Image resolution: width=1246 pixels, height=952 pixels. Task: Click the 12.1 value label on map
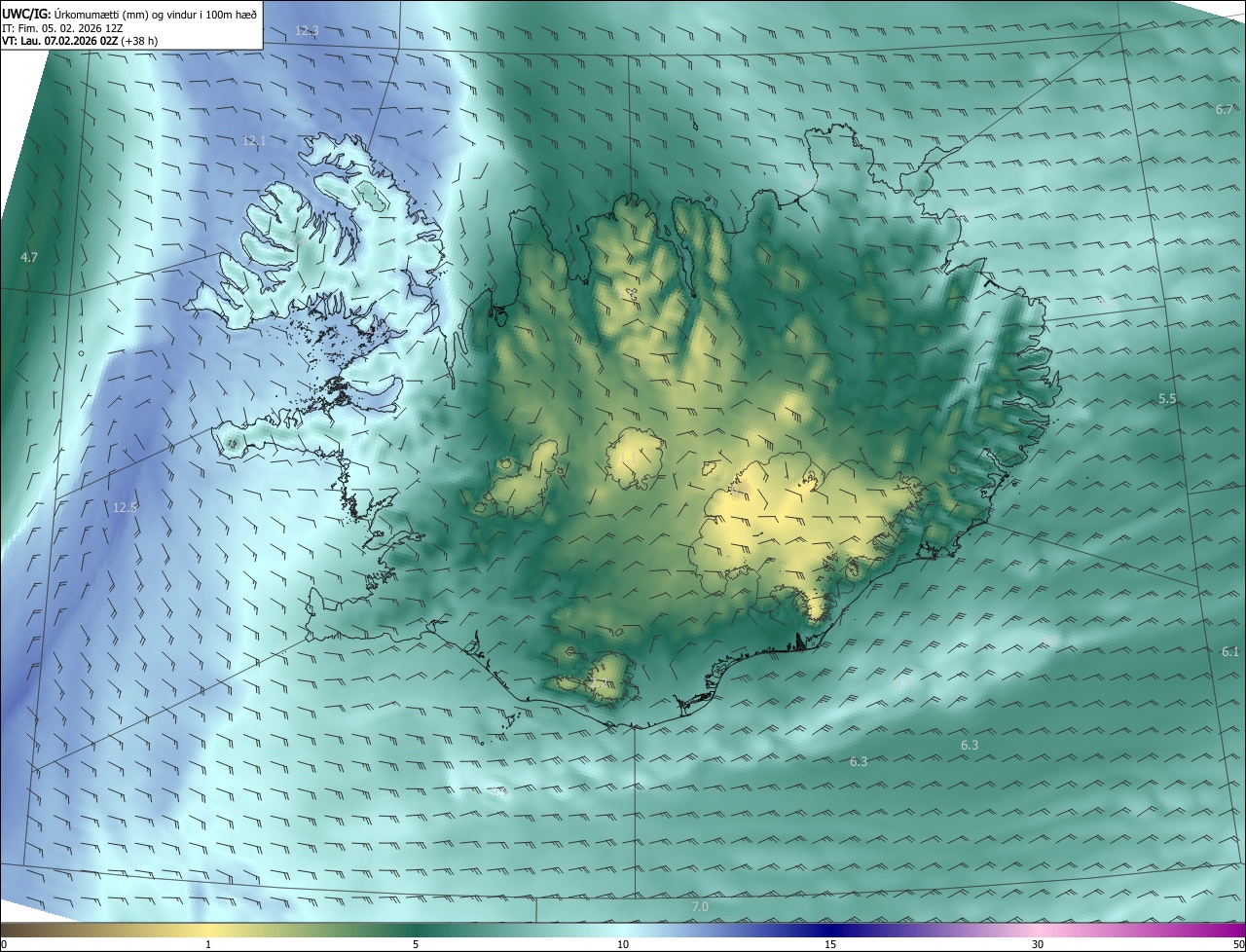(254, 141)
